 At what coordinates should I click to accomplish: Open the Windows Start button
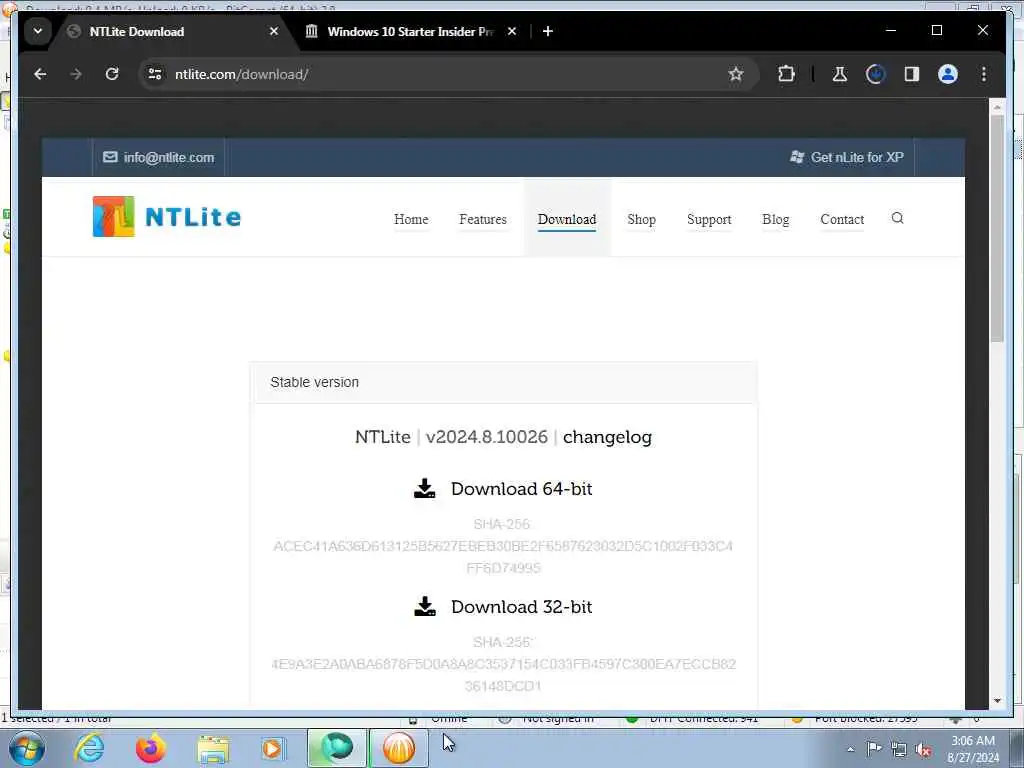[x=26, y=748]
